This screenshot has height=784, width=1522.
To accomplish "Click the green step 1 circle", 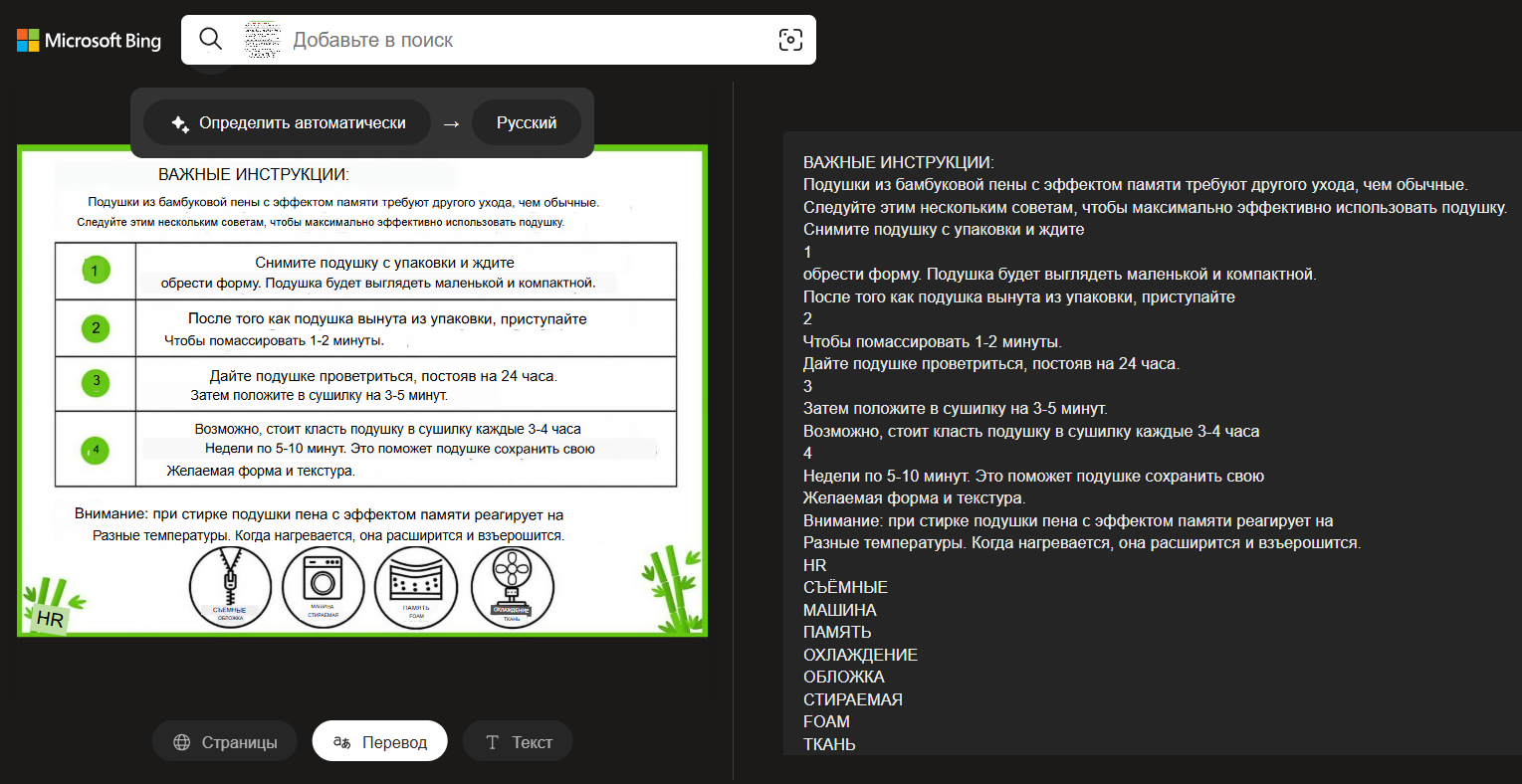I will tap(96, 270).
